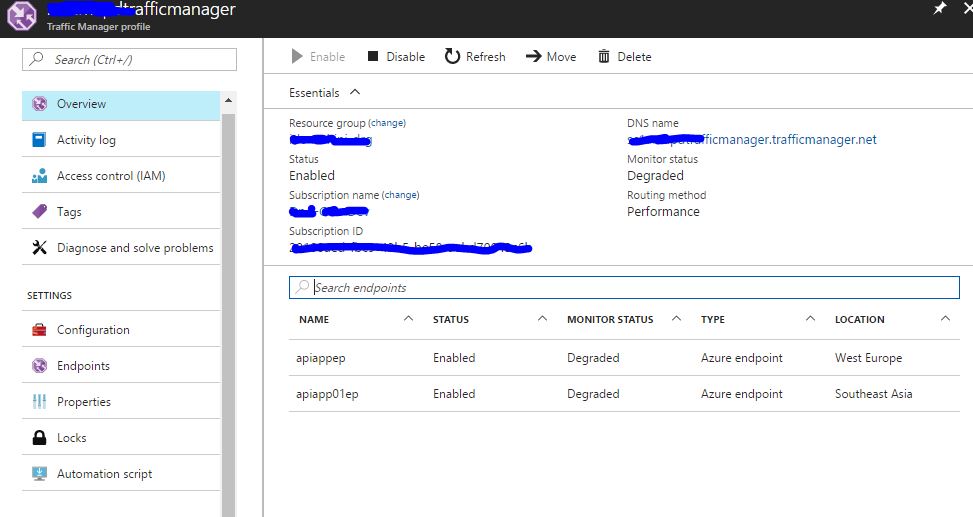
Task: Click the Locks padlock icon
Action: pos(39,438)
